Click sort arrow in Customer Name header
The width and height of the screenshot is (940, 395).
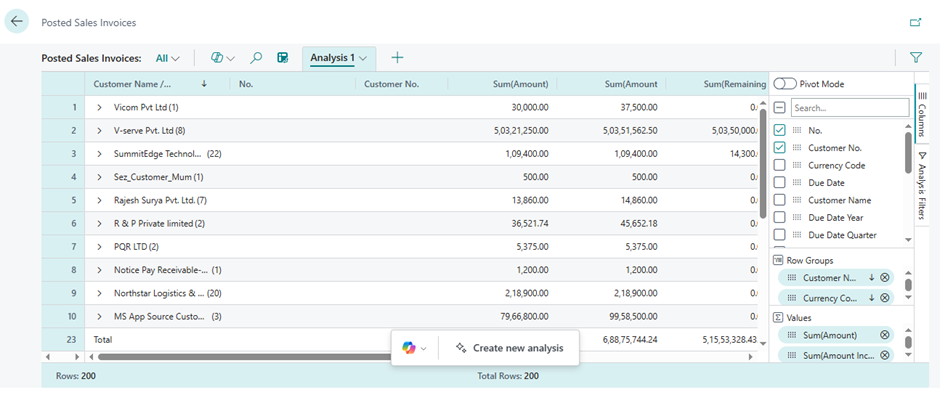pyautogui.click(x=204, y=85)
